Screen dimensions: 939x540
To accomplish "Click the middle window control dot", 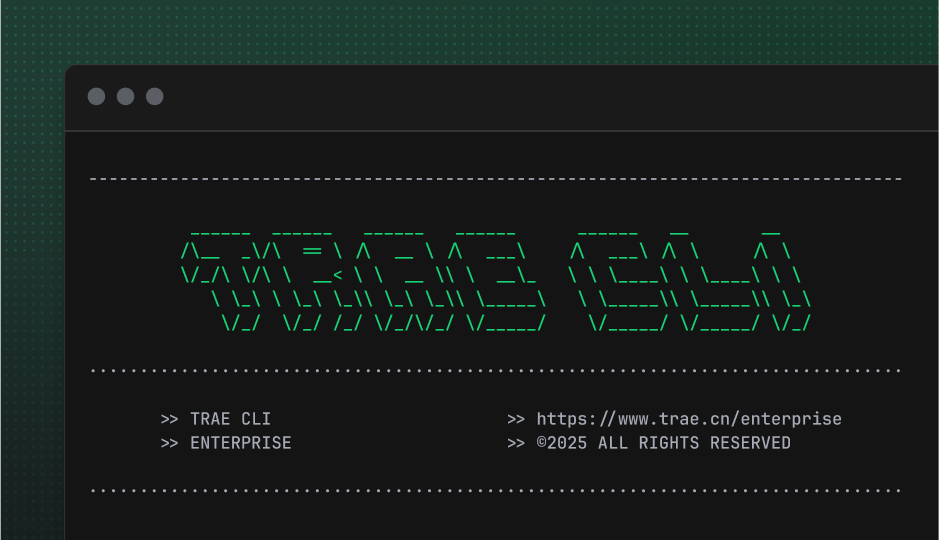I will [x=125, y=97].
